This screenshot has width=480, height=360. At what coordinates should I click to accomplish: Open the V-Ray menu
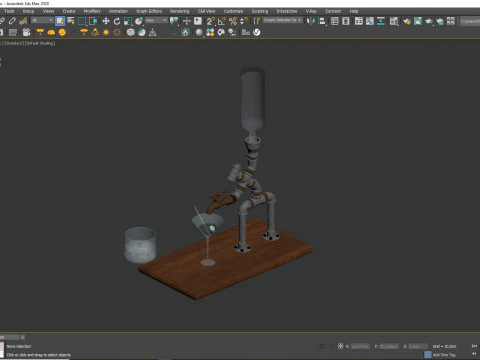(311, 11)
